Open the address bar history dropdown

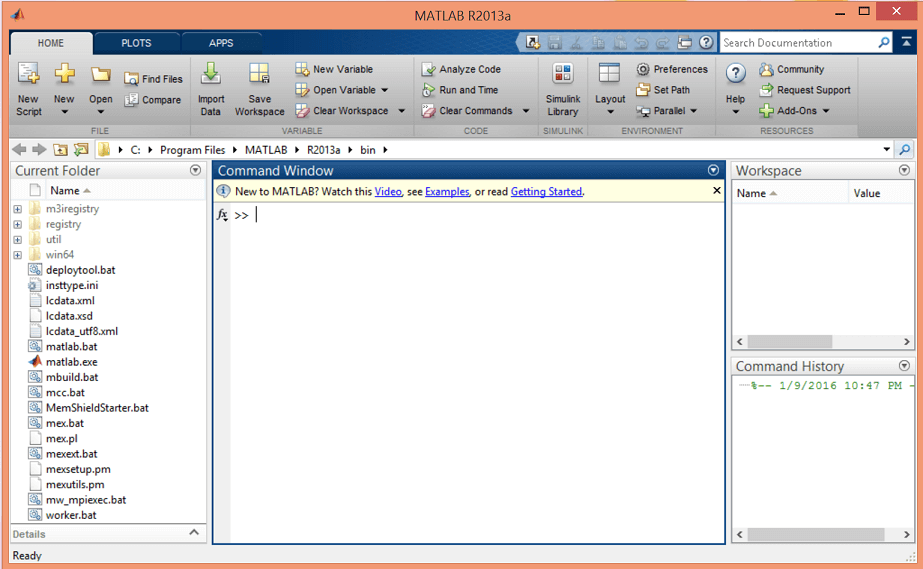(x=887, y=149)
